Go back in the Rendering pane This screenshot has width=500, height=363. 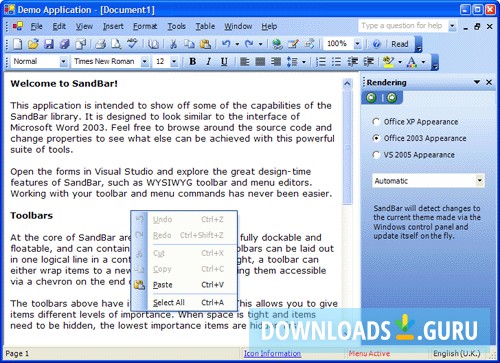pyautogui.click(x=371, y=97)
